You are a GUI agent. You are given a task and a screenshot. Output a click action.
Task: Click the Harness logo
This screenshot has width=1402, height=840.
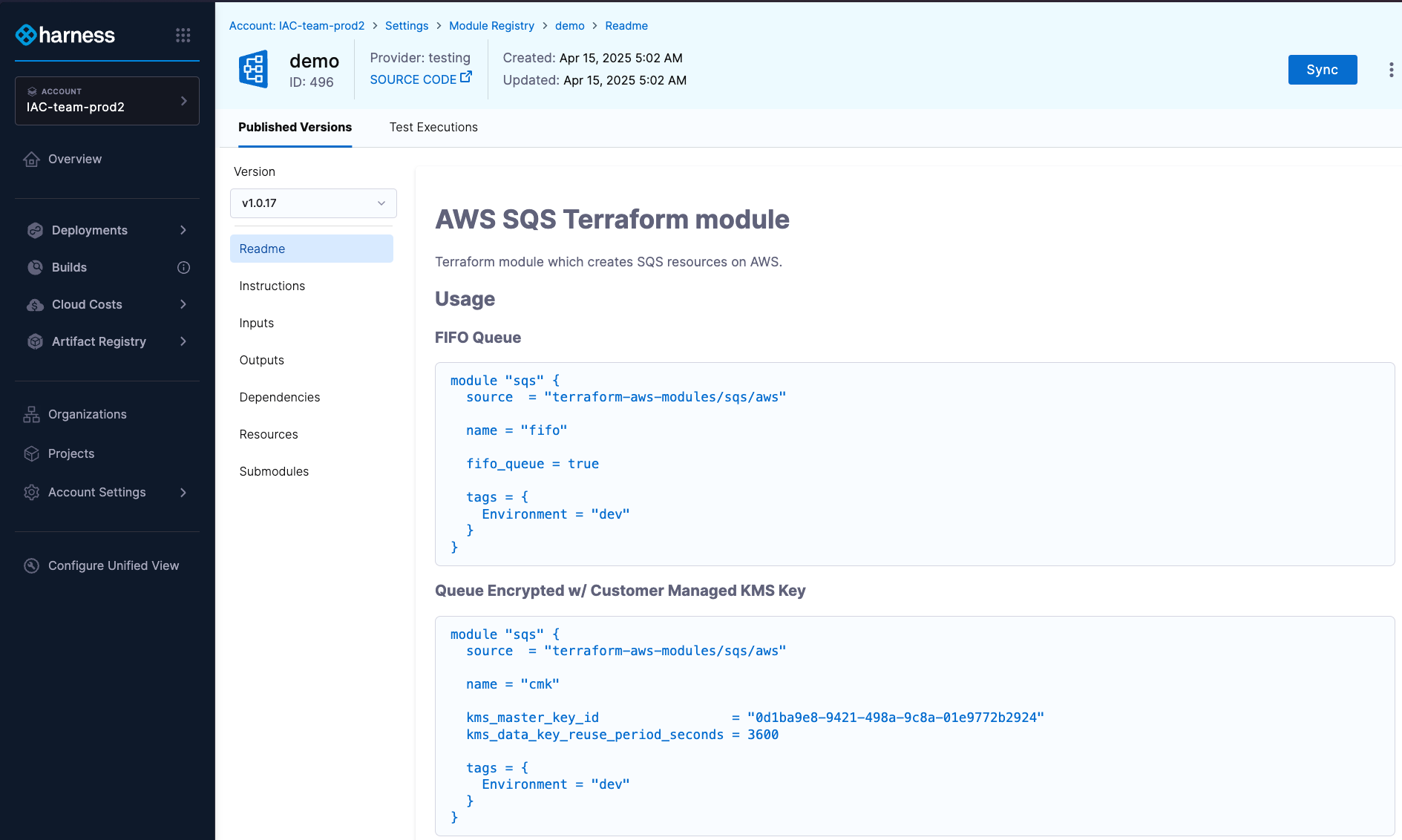65,35
